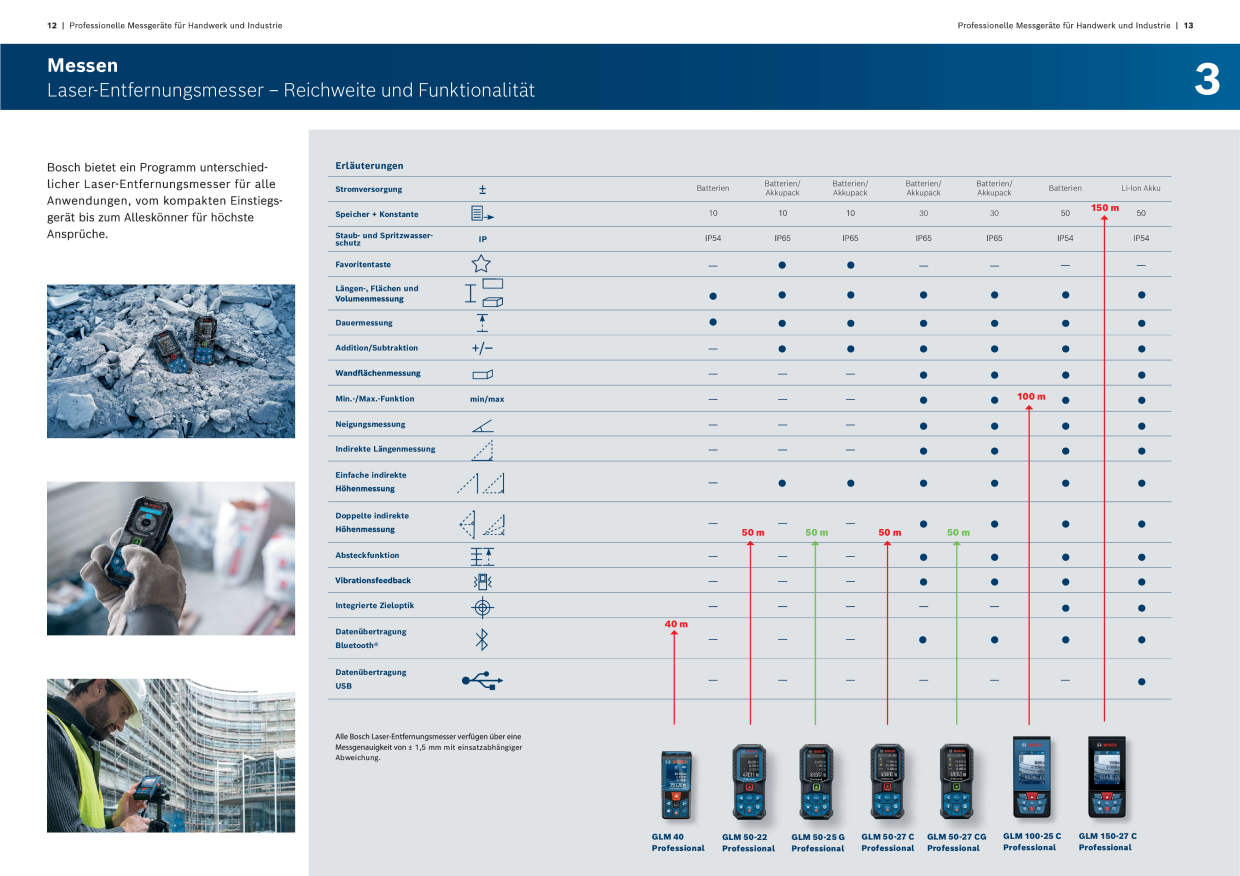Click the 'GLM 50-27 CG Professional' product name
This screenshot has width=1240, height=876.
click(x=957, y=843)
